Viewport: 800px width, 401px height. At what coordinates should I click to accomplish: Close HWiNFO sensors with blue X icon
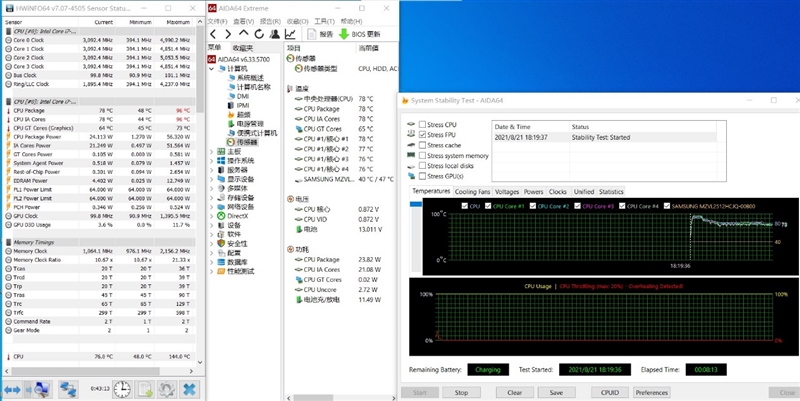point(191,388)
